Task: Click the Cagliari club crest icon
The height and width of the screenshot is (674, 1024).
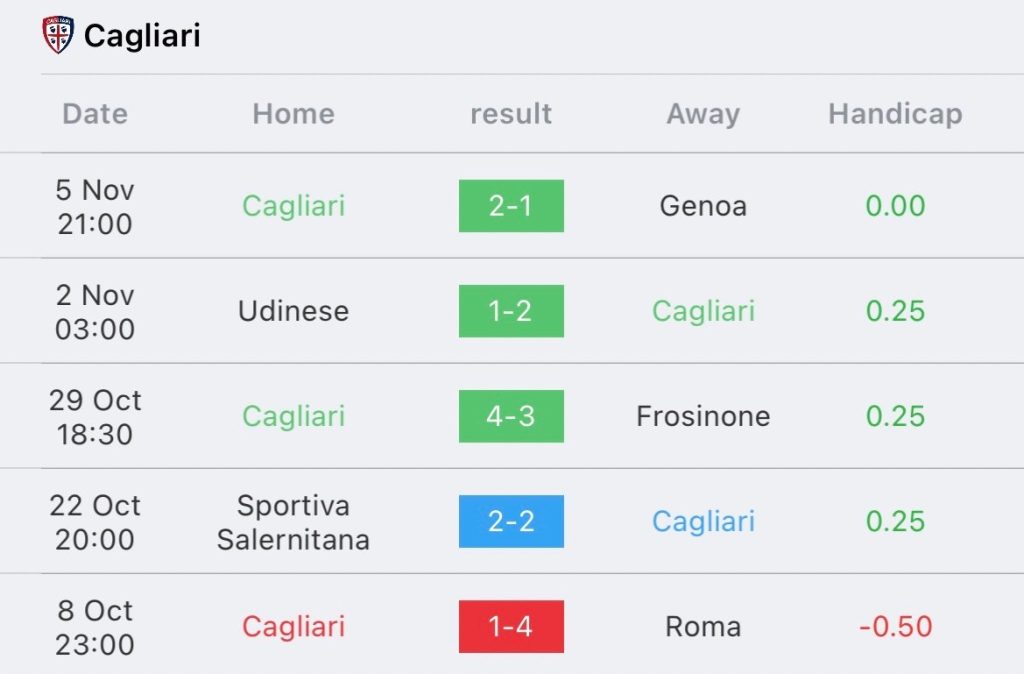Action: (58, 35)
